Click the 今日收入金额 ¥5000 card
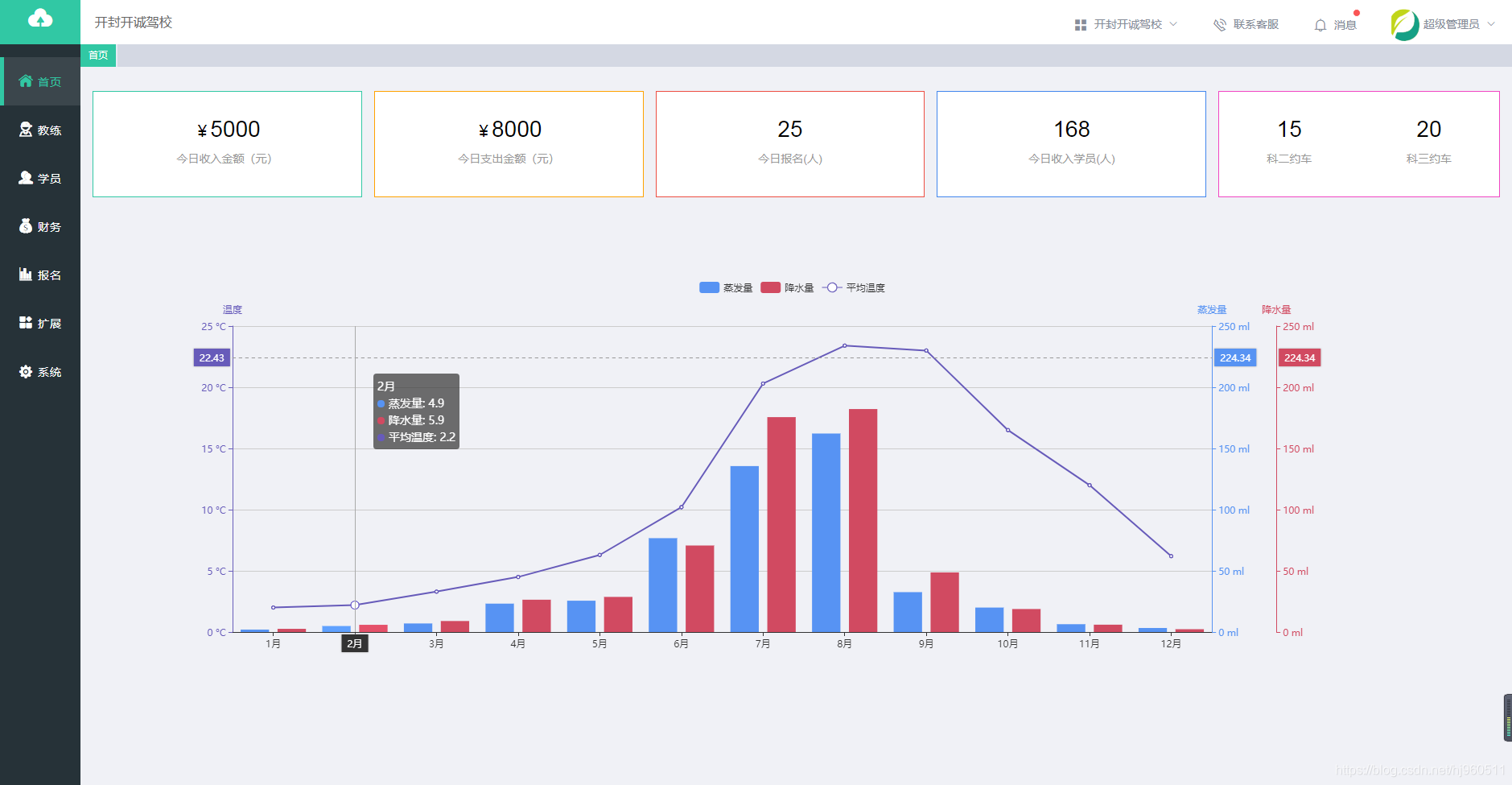This screenshot has height=785, width=1512. coord(227,143)
